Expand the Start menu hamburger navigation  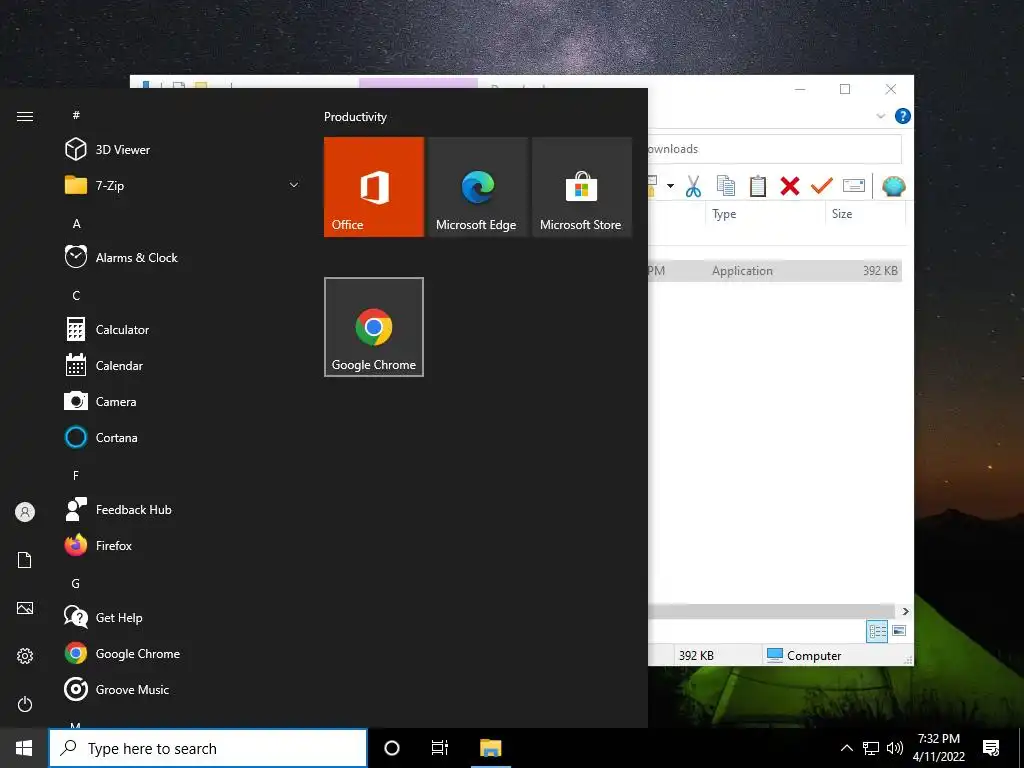[x=25, y=116]
